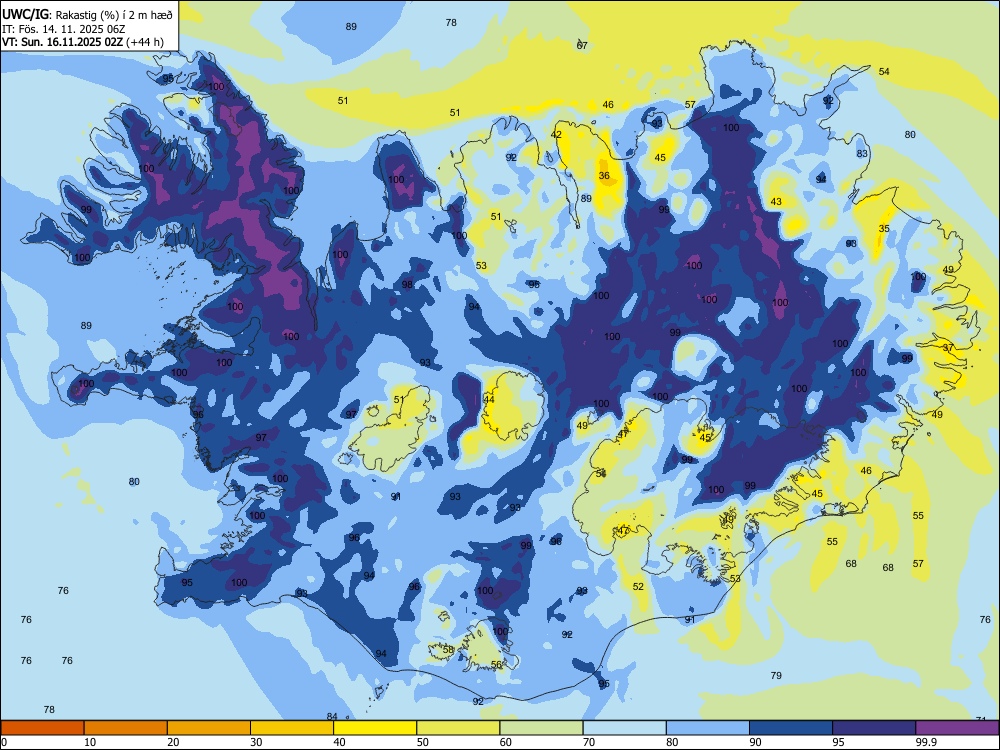This screenshot has height=750, width=1000.
Task: Click the map value '84' just above the legend
Action: pyautogui.click(x=332, y=716)
